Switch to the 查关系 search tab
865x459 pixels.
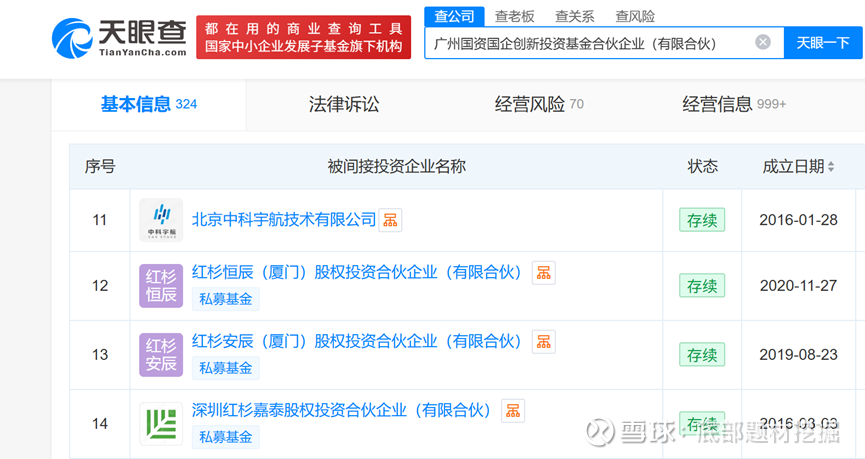(574, 17)
